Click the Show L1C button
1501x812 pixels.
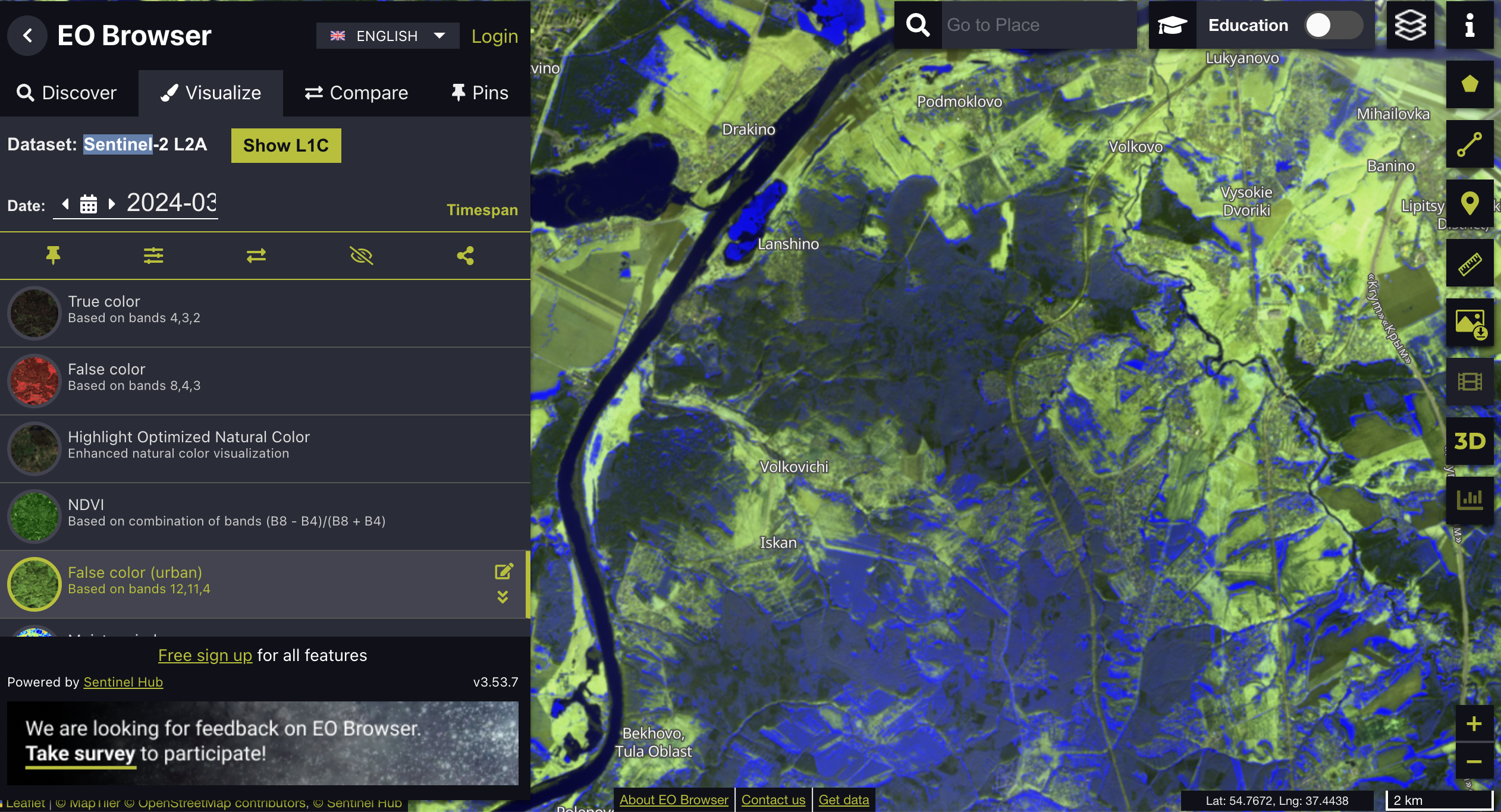point(286,146)
